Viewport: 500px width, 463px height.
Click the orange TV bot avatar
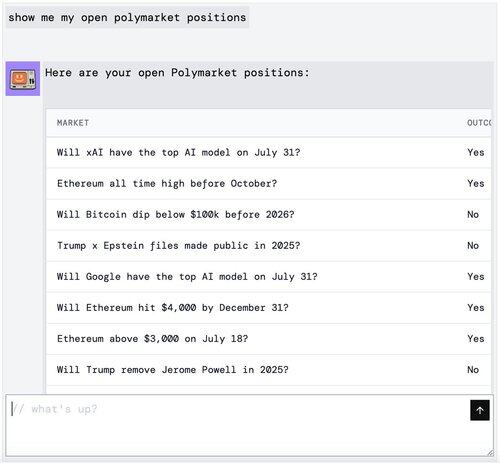[23, 79]
